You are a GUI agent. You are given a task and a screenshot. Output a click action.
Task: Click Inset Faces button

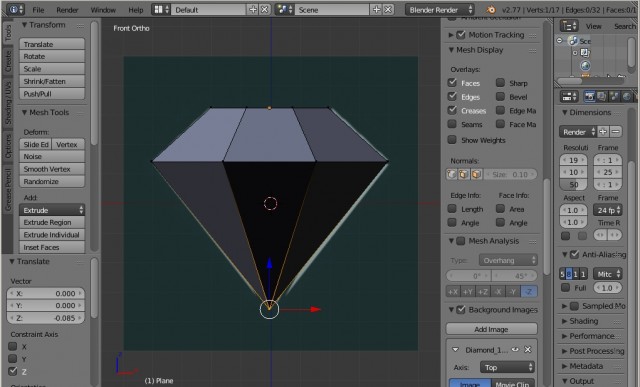pos(52,247)
